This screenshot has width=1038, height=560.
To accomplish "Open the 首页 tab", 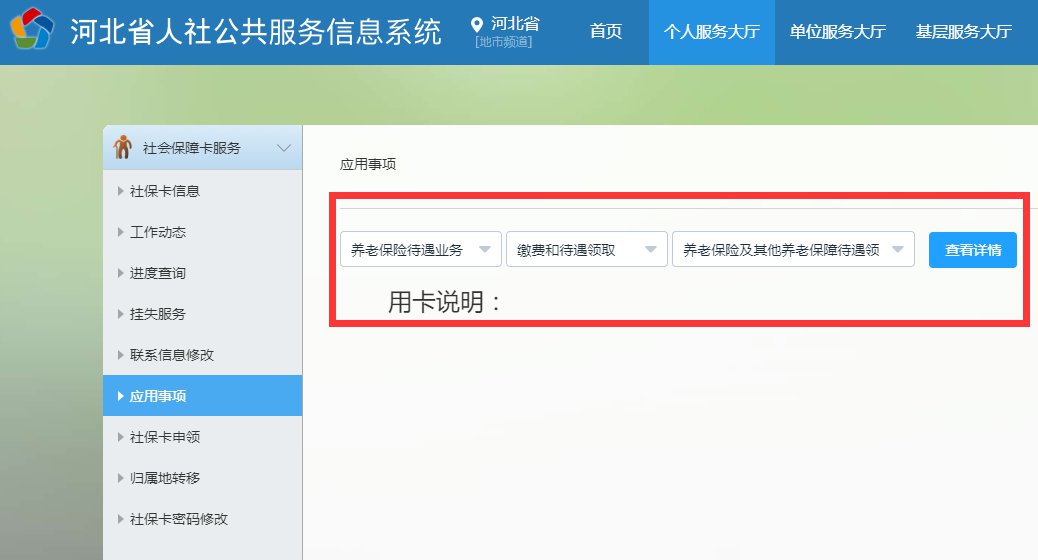I will click(606, 31).
